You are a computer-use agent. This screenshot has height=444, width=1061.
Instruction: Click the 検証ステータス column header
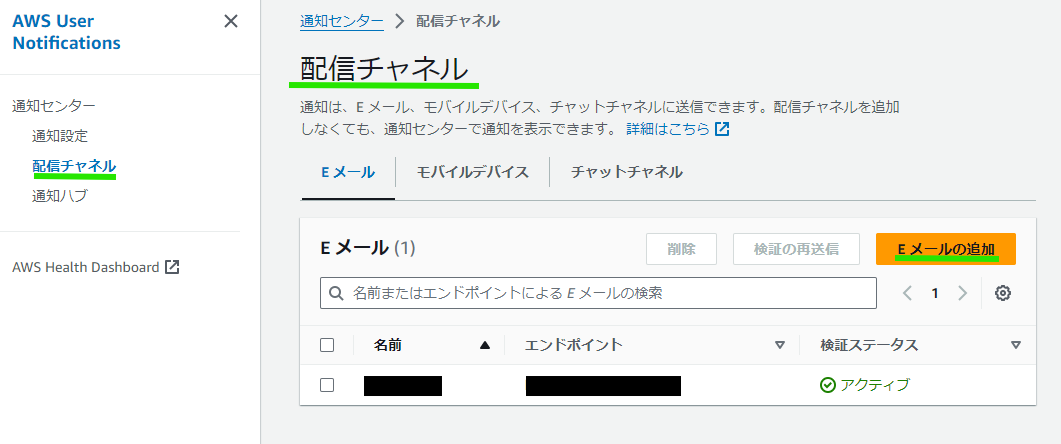point(869,345)
